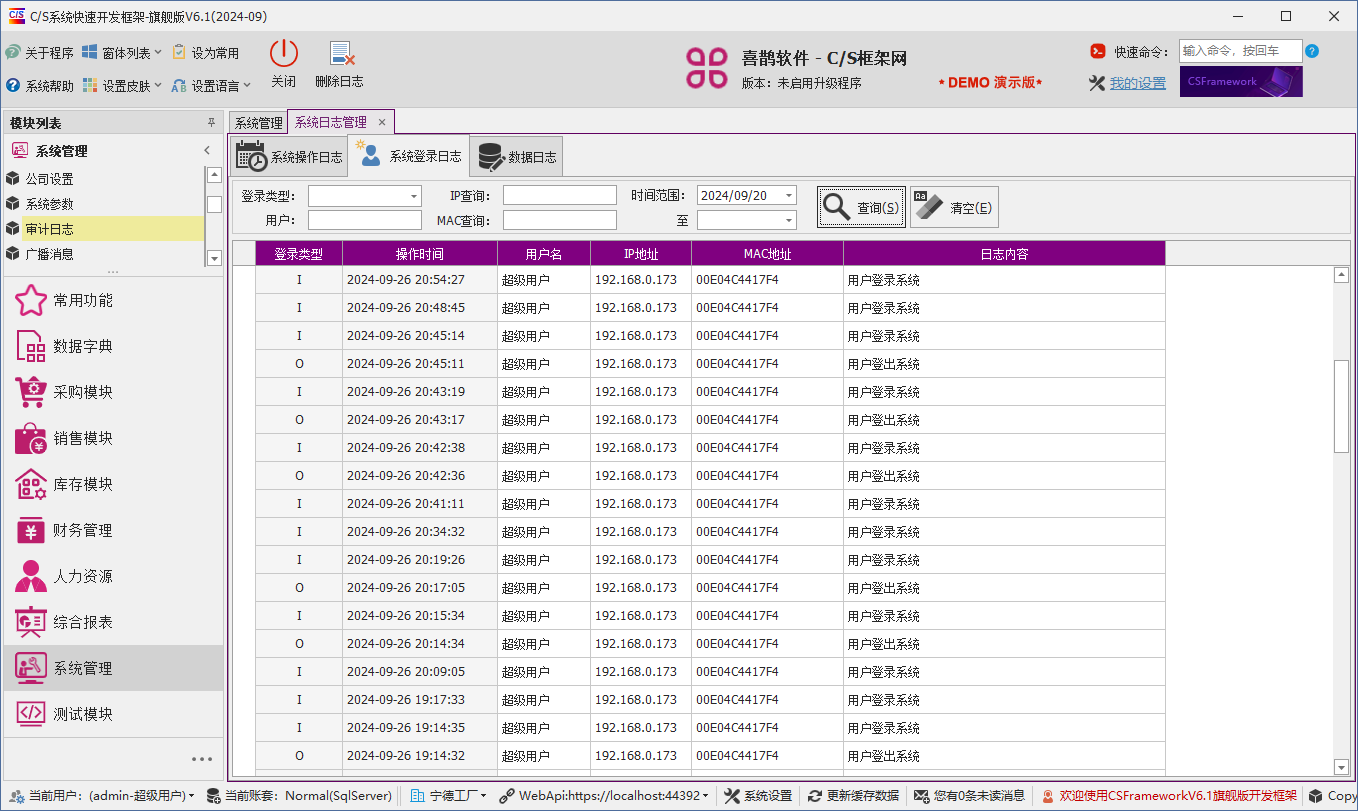Focus the quick command input field

(x=1240, y=51)
